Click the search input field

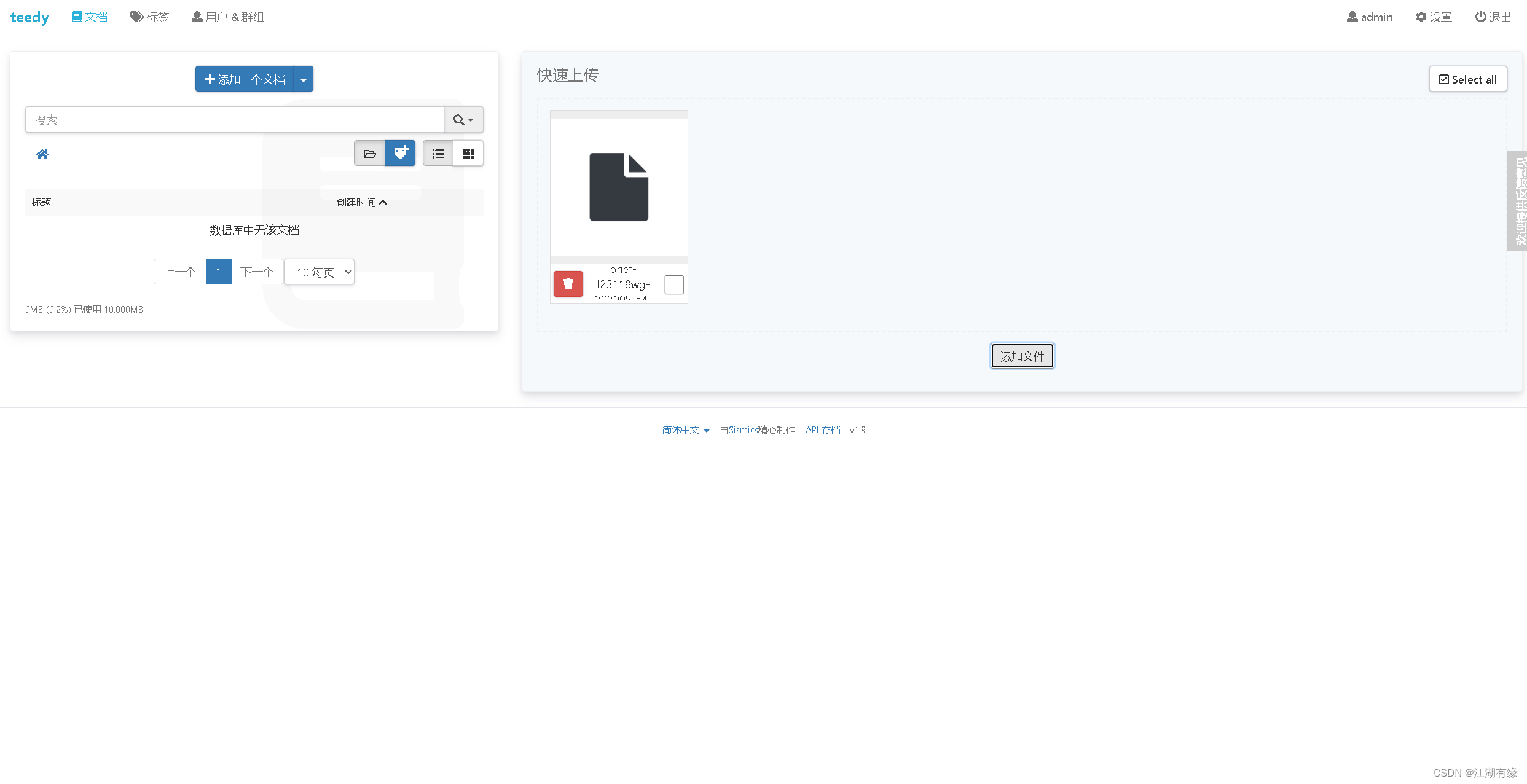click(x=235, y=119)
